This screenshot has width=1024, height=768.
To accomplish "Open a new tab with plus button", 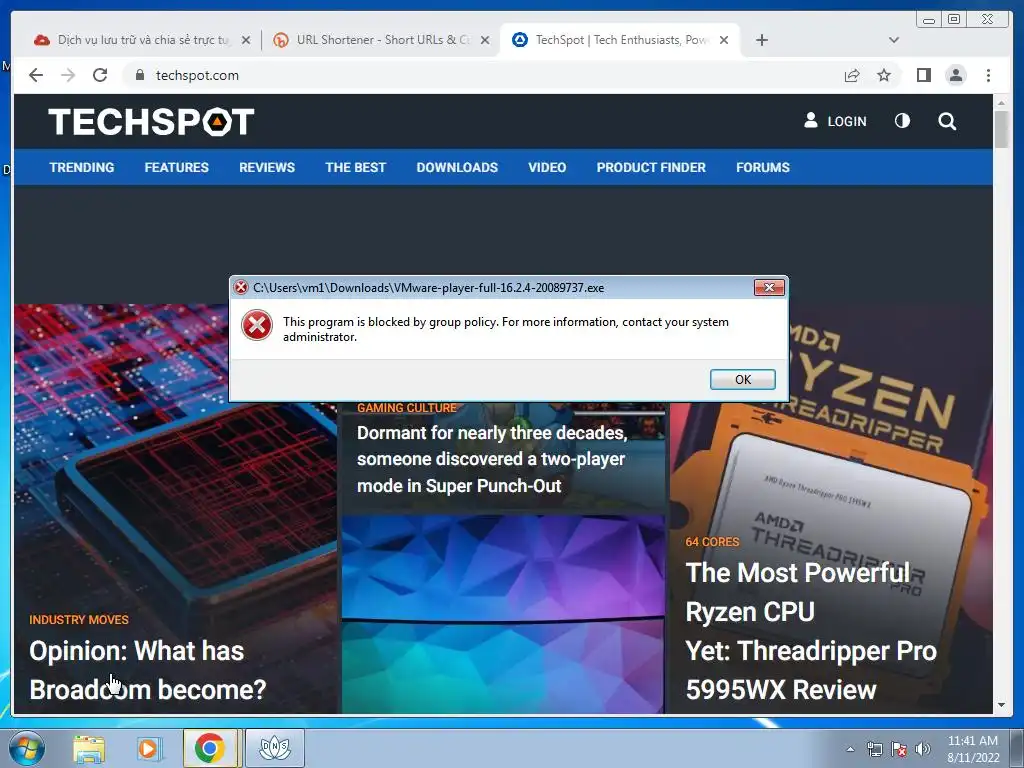I will click(761, 40).
